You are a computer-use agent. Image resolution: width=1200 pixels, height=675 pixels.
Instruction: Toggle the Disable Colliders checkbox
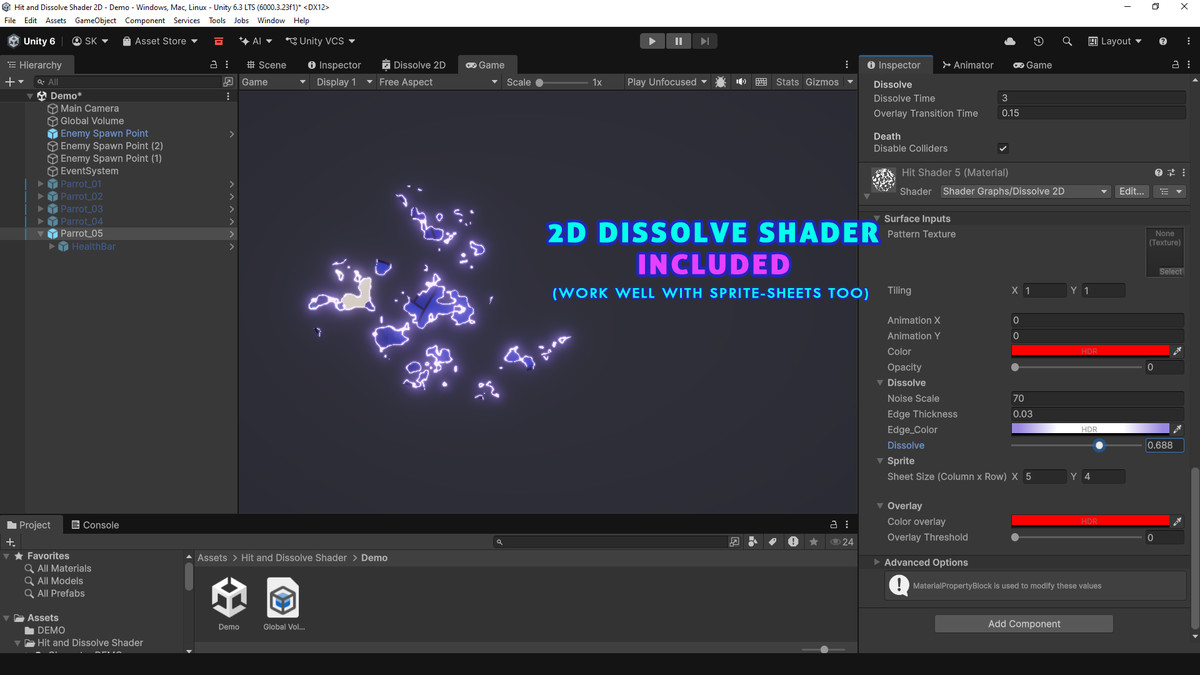(1003, 149)
